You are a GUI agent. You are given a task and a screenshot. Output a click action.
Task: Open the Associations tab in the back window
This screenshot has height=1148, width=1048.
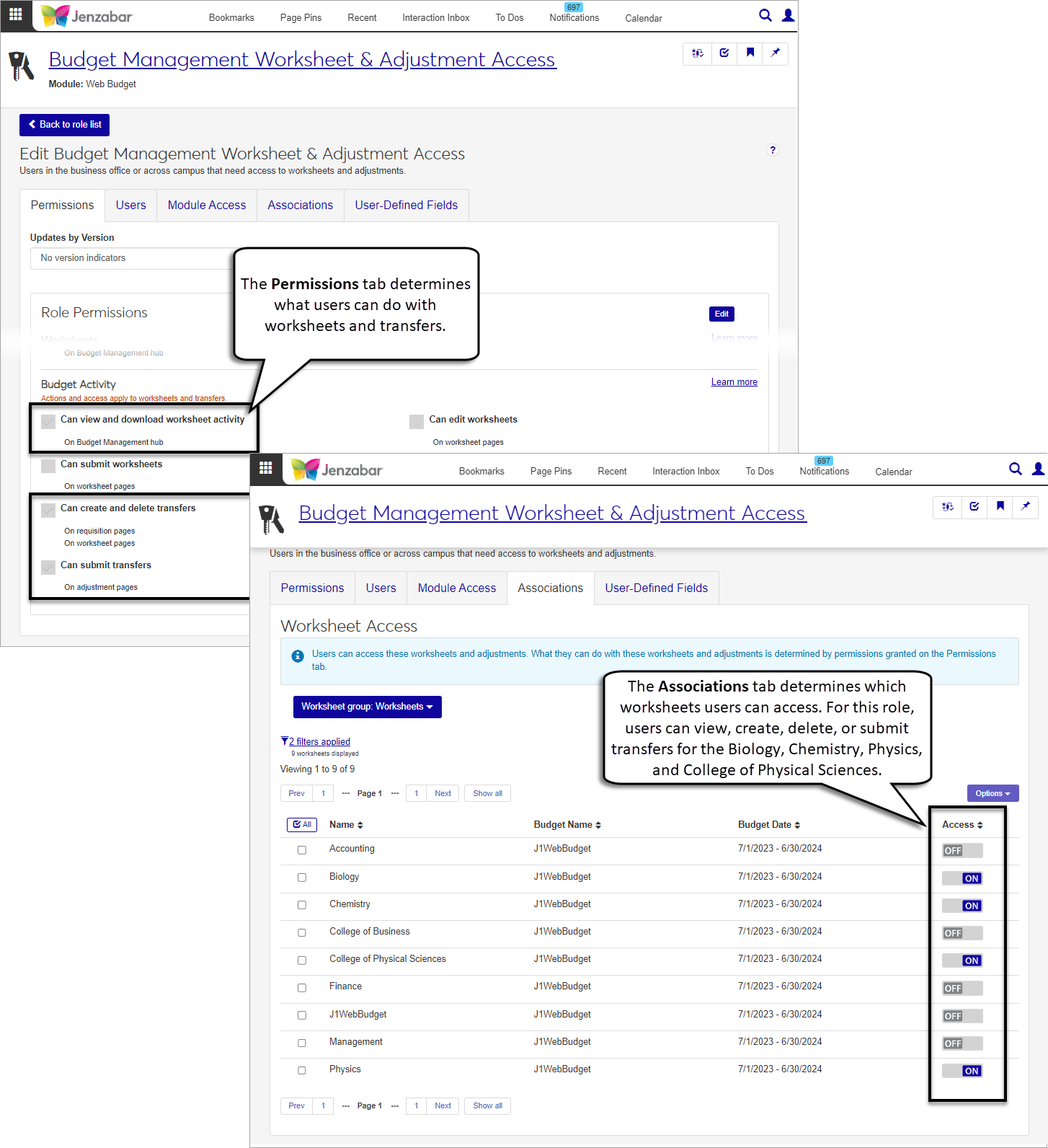pyautogui.click(x=301, y=206)
